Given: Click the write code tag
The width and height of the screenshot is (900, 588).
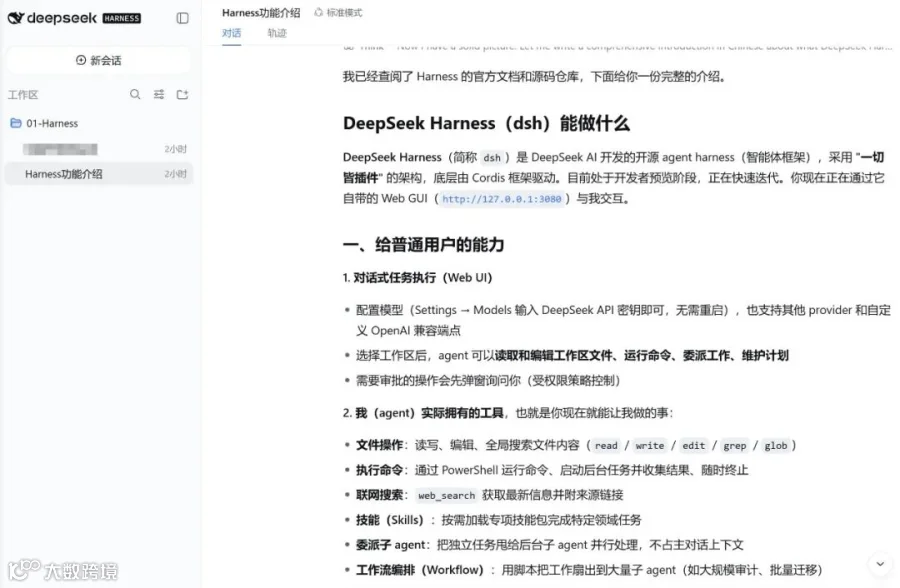Looking at the screenshot, I should [650, 446].
